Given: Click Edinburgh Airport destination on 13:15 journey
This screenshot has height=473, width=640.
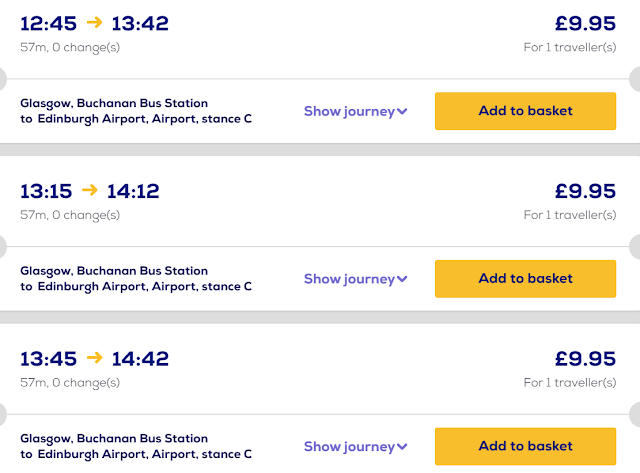Looking at the screenshot, I should 145,287.
